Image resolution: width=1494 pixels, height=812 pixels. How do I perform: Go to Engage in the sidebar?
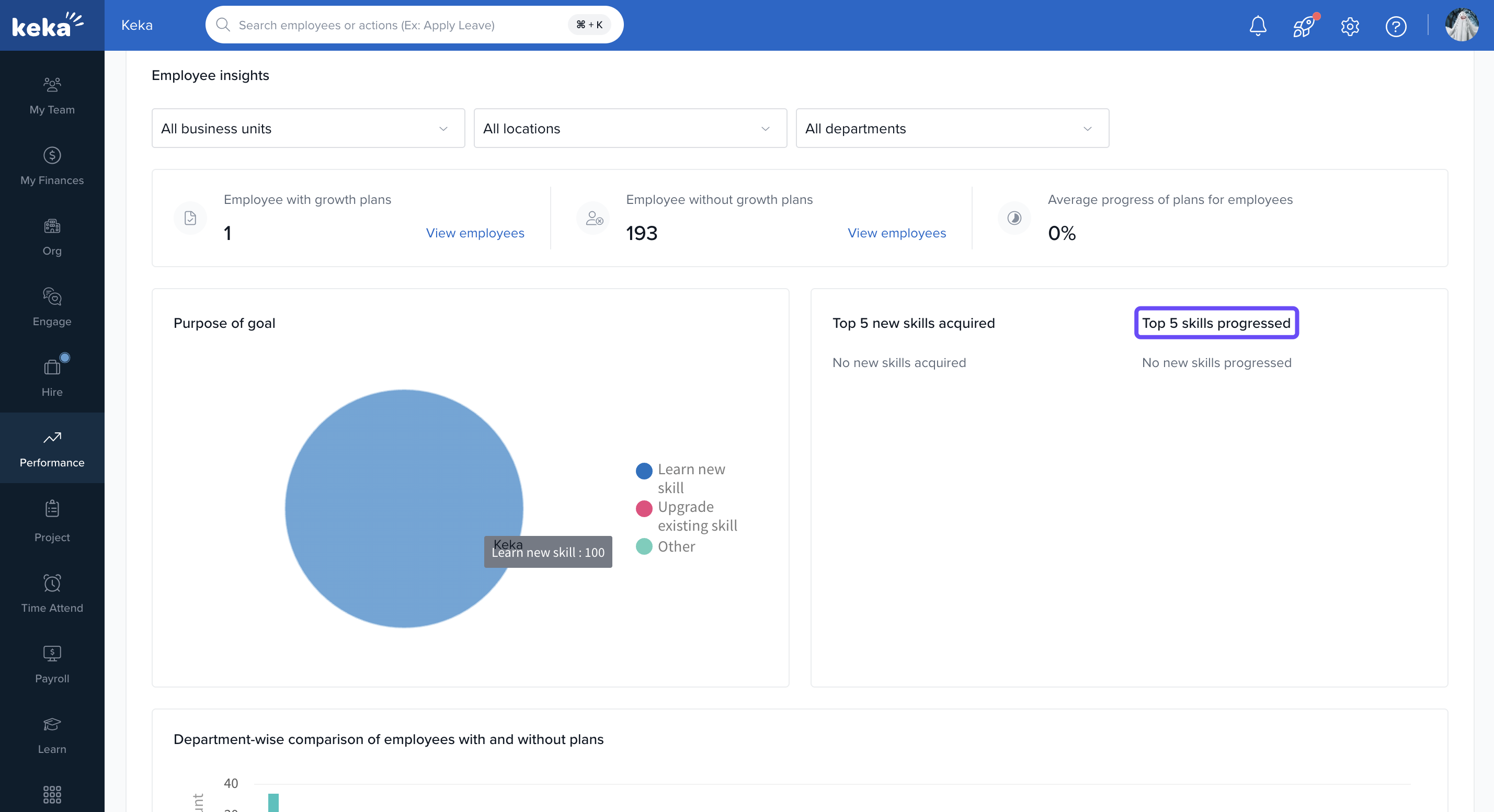click(52, 307)
